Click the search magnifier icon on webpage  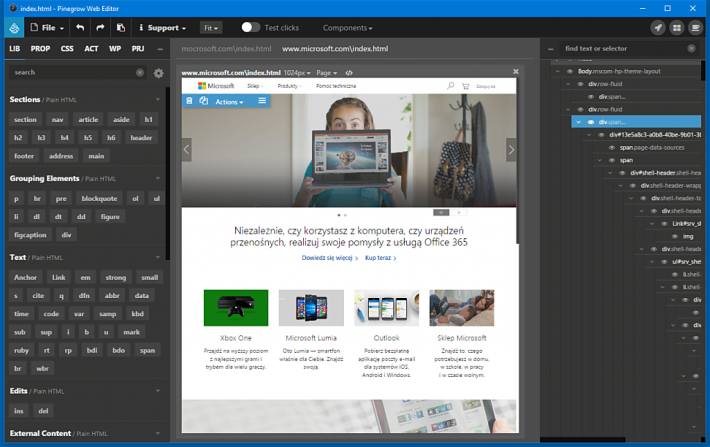click(450, 86)
